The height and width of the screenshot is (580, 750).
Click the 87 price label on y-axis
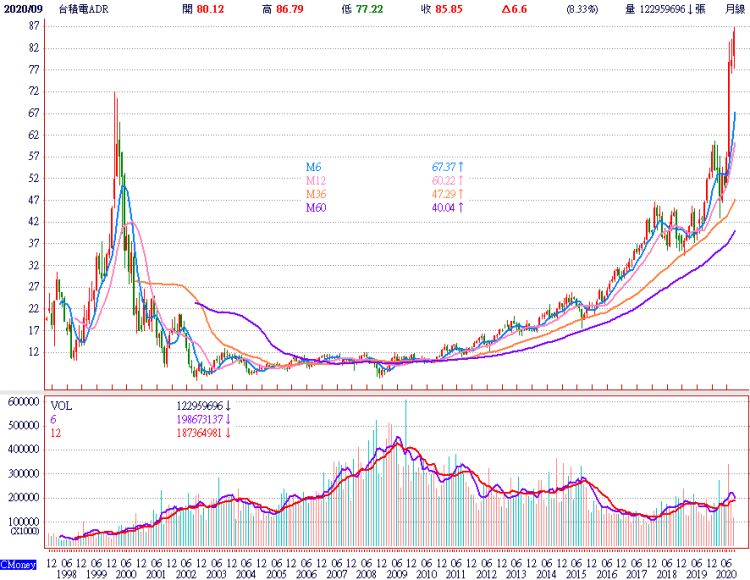(x=34, y=26)
